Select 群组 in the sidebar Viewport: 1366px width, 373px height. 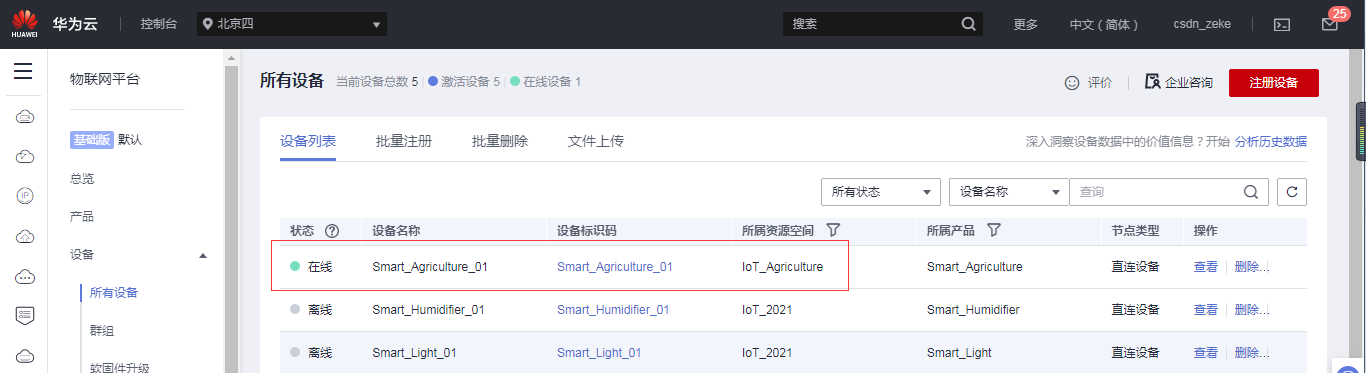point(102,330)
